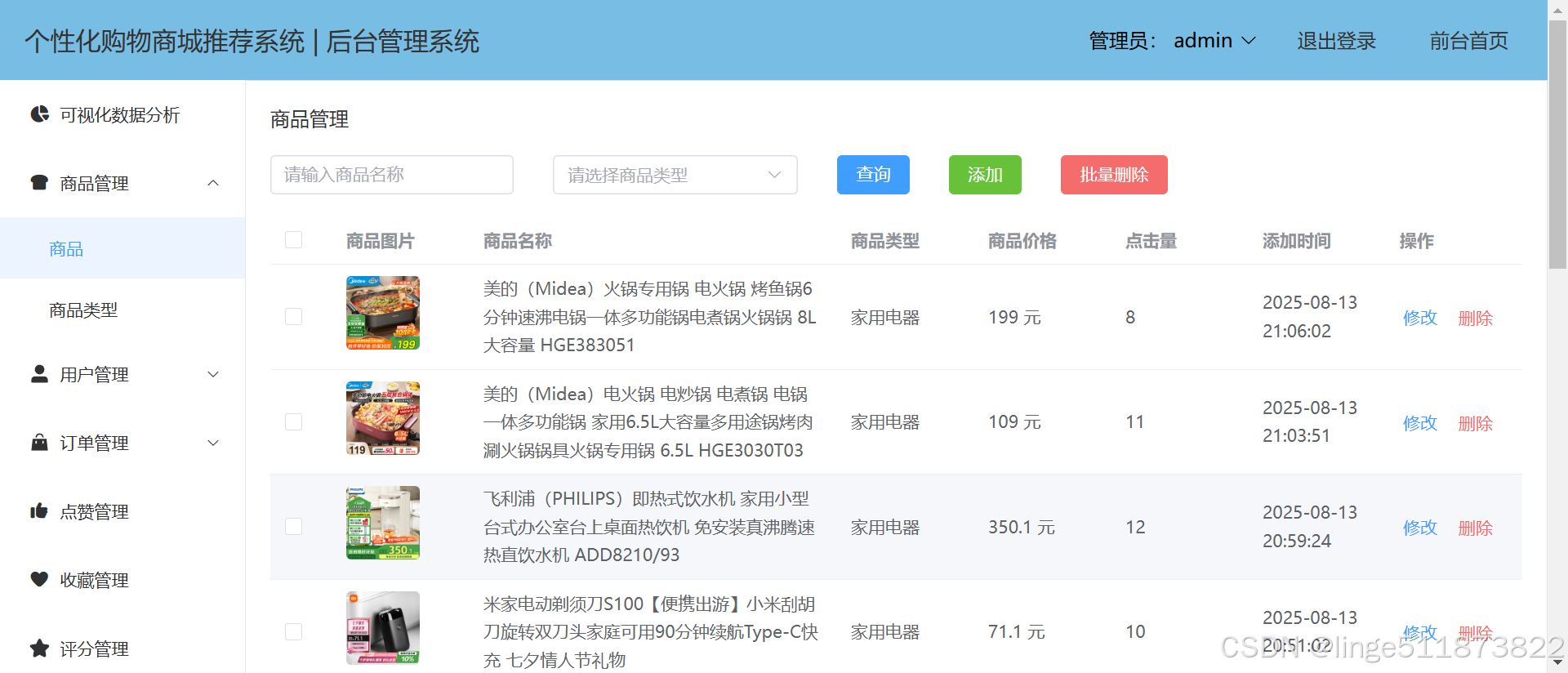Viewport: 1568px width, 673px height.
Task: Click the 2025-08-13 21:06:02 timestamp
Action: point(1310,317)
